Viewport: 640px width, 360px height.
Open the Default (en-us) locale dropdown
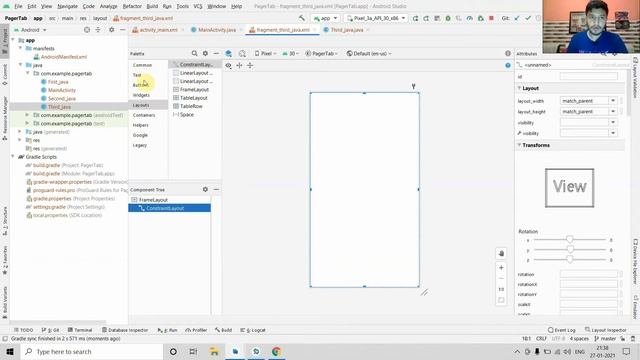coord(369,53)
